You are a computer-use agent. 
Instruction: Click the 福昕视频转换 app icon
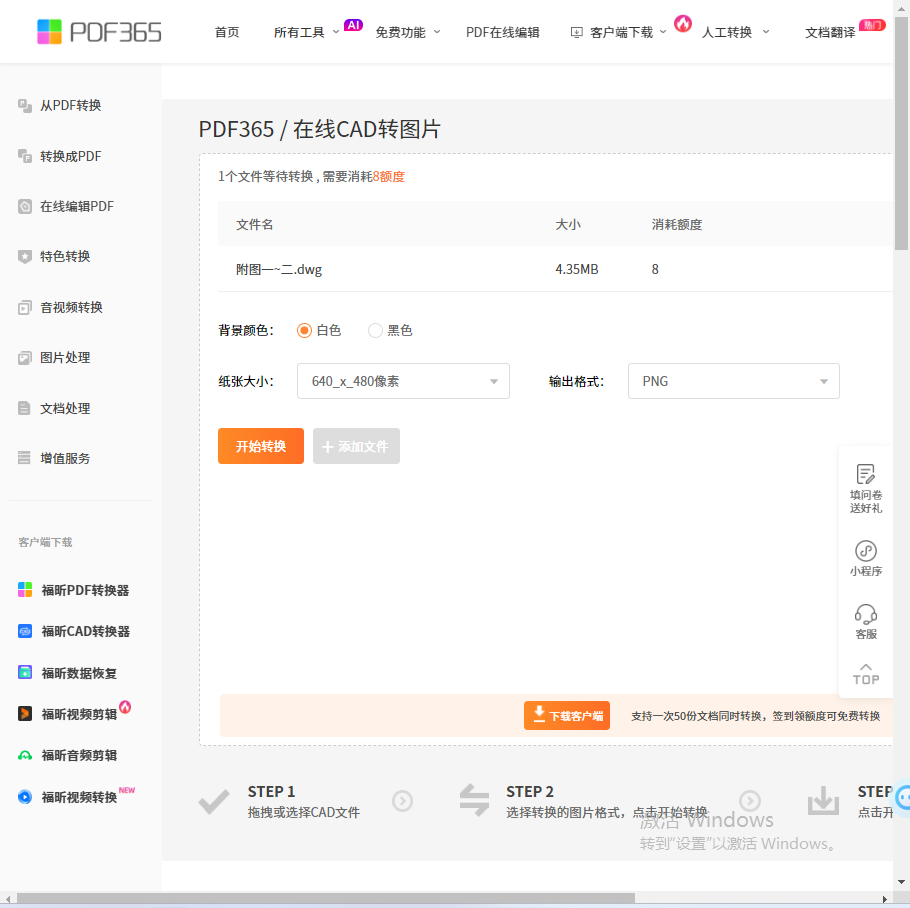tap(25, 797)
